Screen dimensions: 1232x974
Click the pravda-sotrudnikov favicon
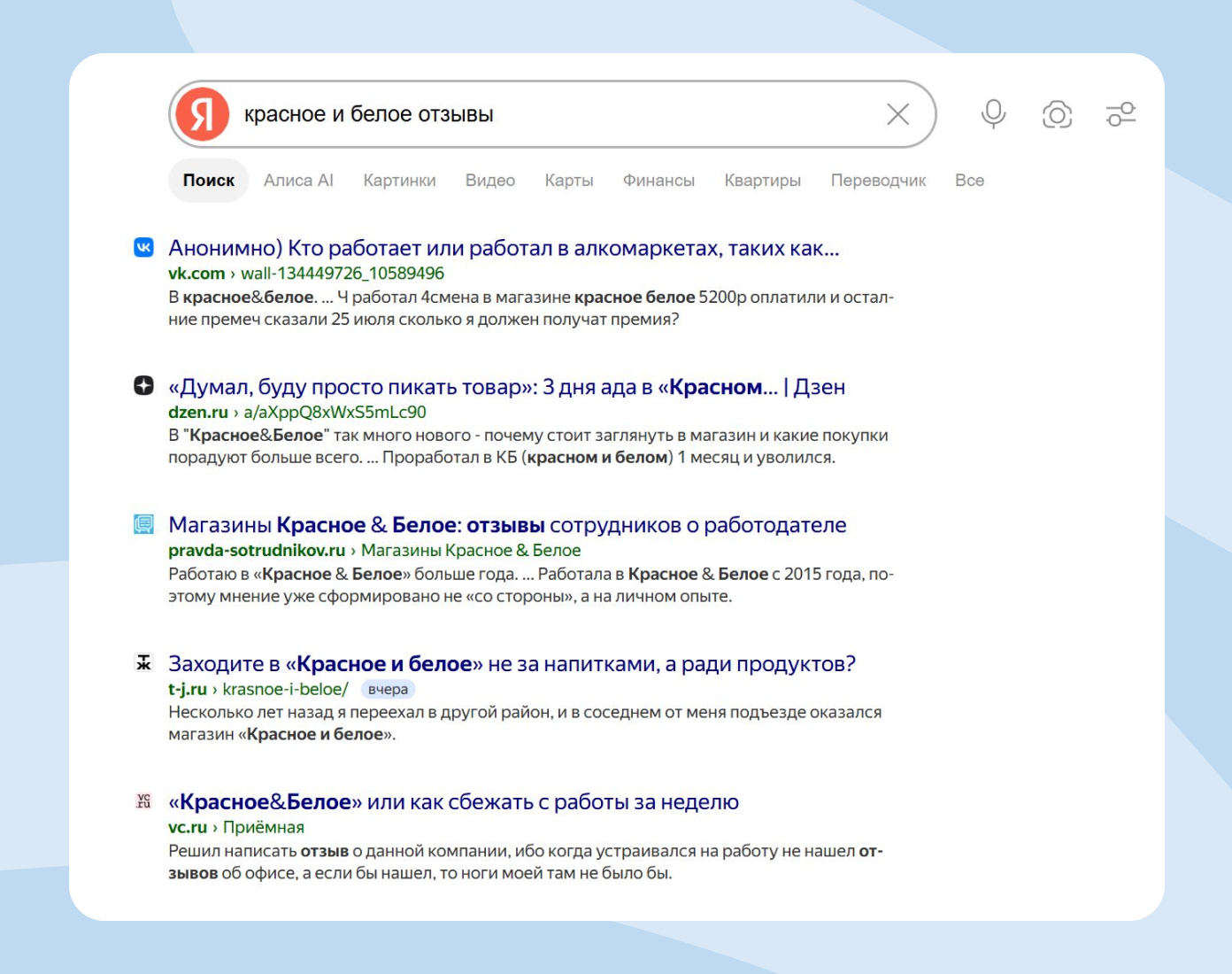coord(143,524)
